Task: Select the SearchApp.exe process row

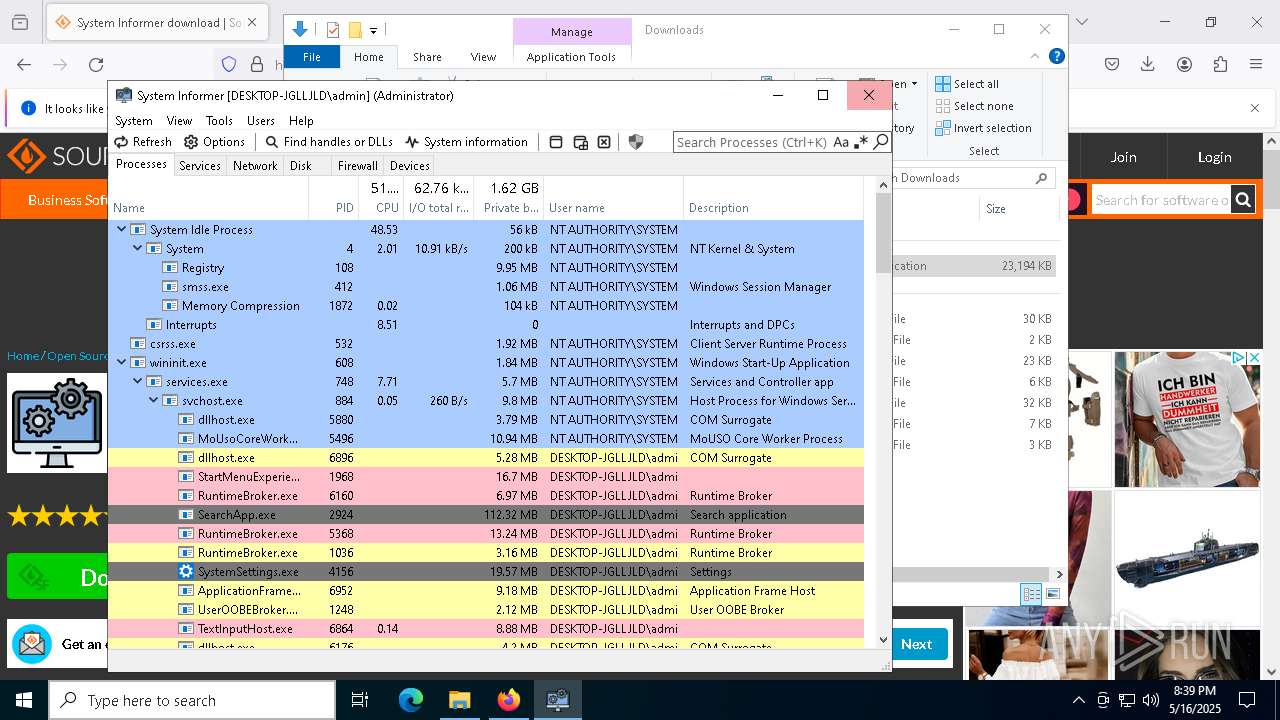Action: click(x=486, y=514)
